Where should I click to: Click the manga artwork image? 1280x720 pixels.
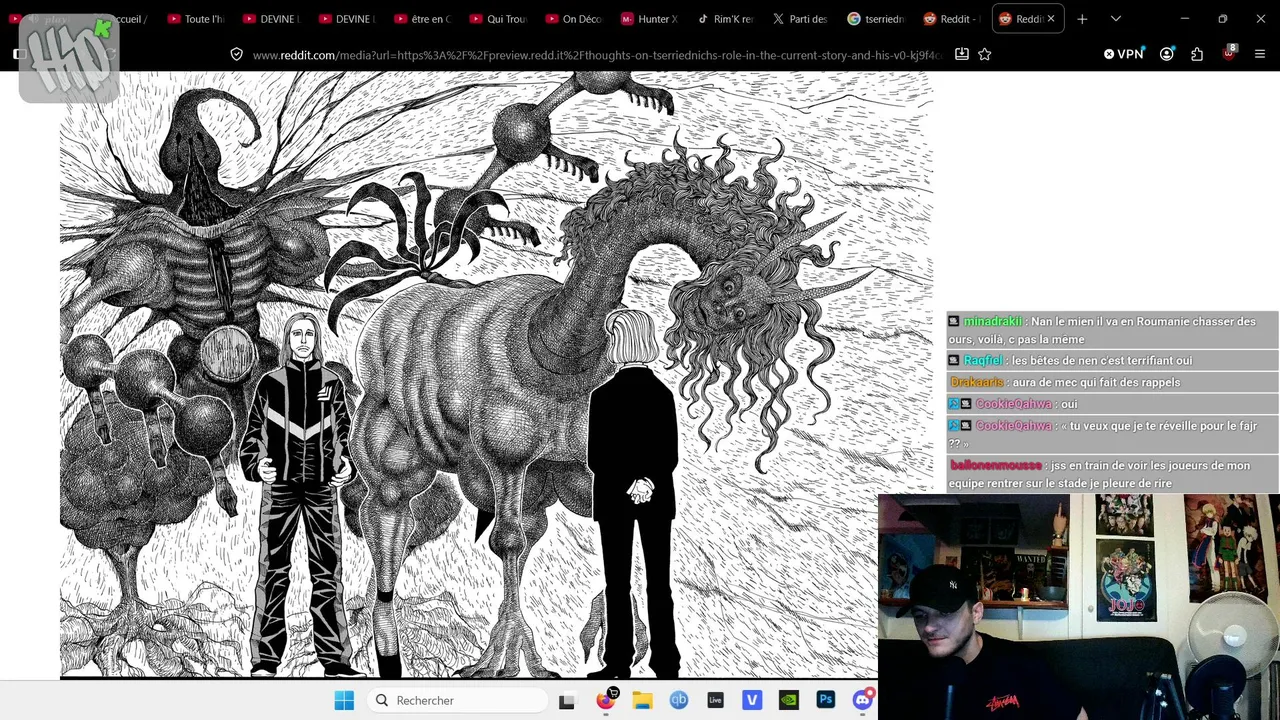[496, 375]
